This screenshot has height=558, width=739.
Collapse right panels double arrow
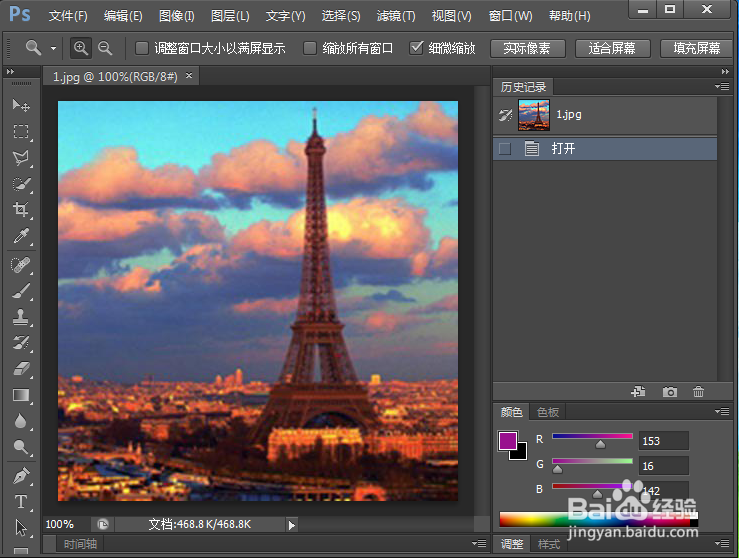pyautogui.click(x=725, y=72)
